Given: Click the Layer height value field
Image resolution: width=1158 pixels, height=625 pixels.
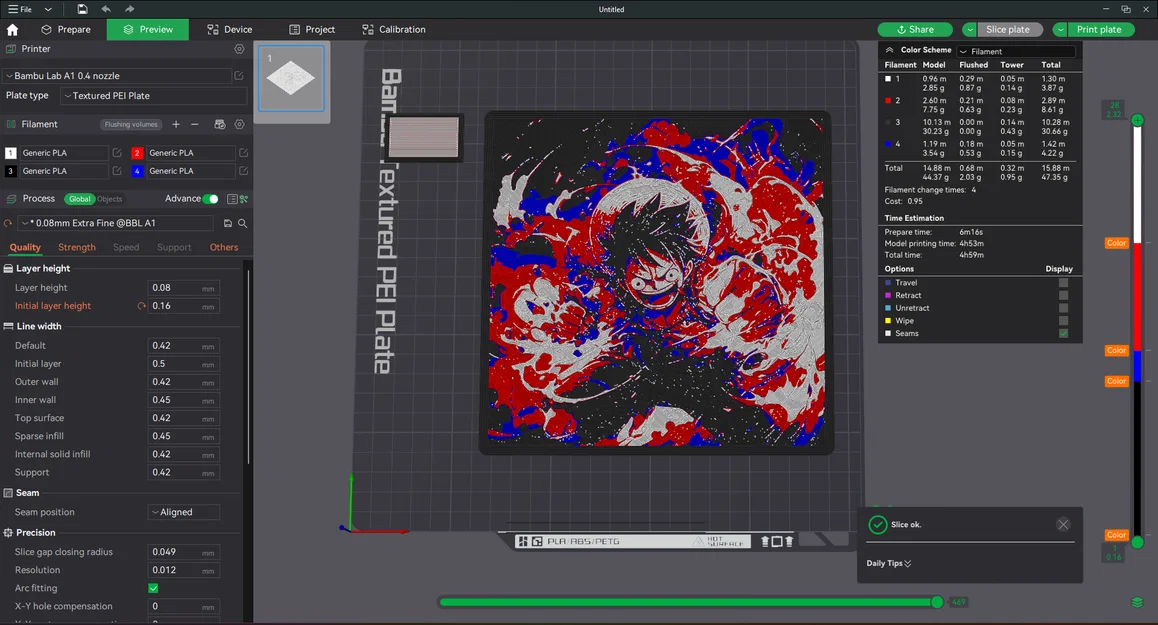Looking at the screenshot, I should [x=183, y=287].
